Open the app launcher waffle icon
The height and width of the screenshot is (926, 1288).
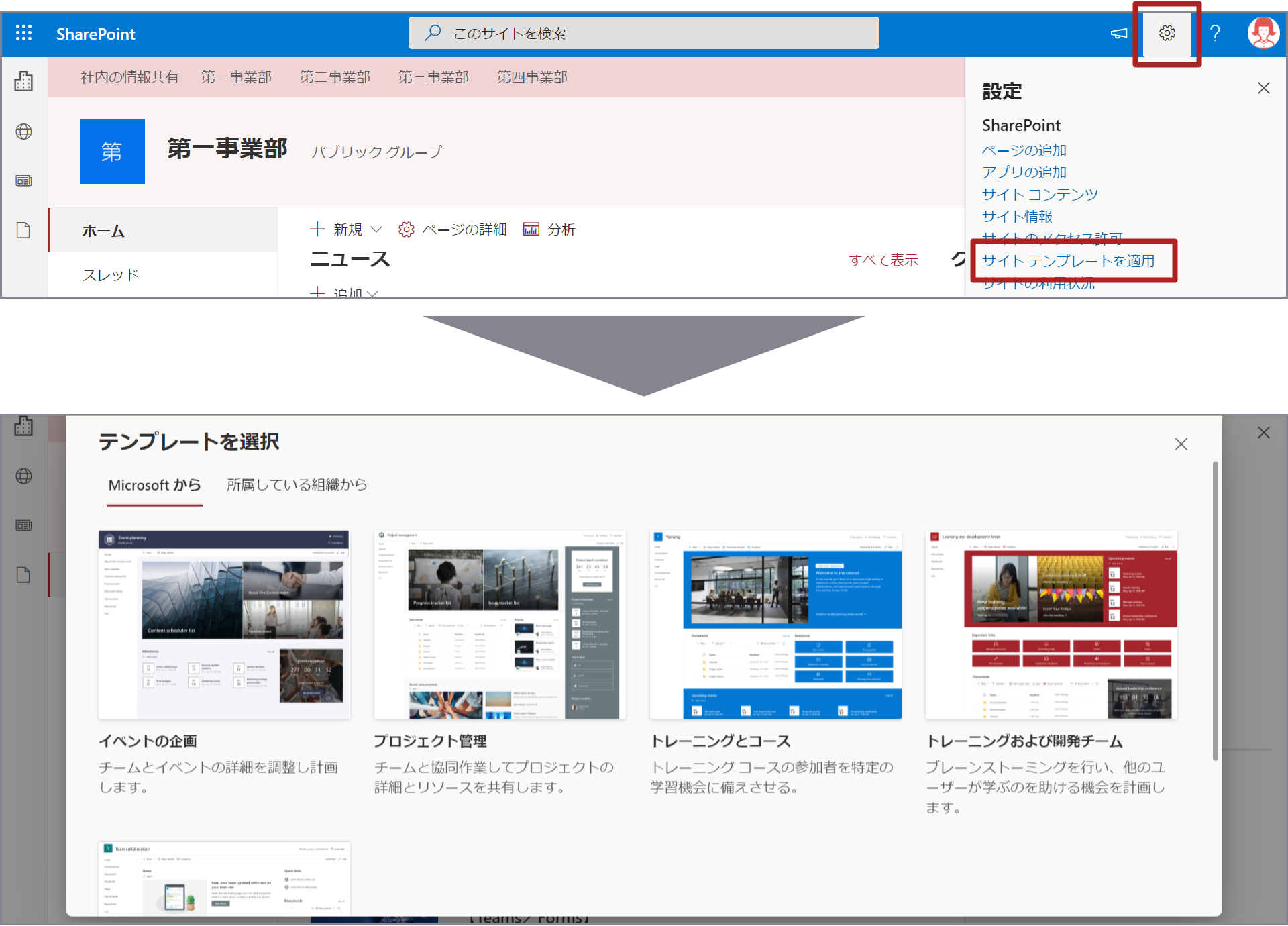coord(24,33)
